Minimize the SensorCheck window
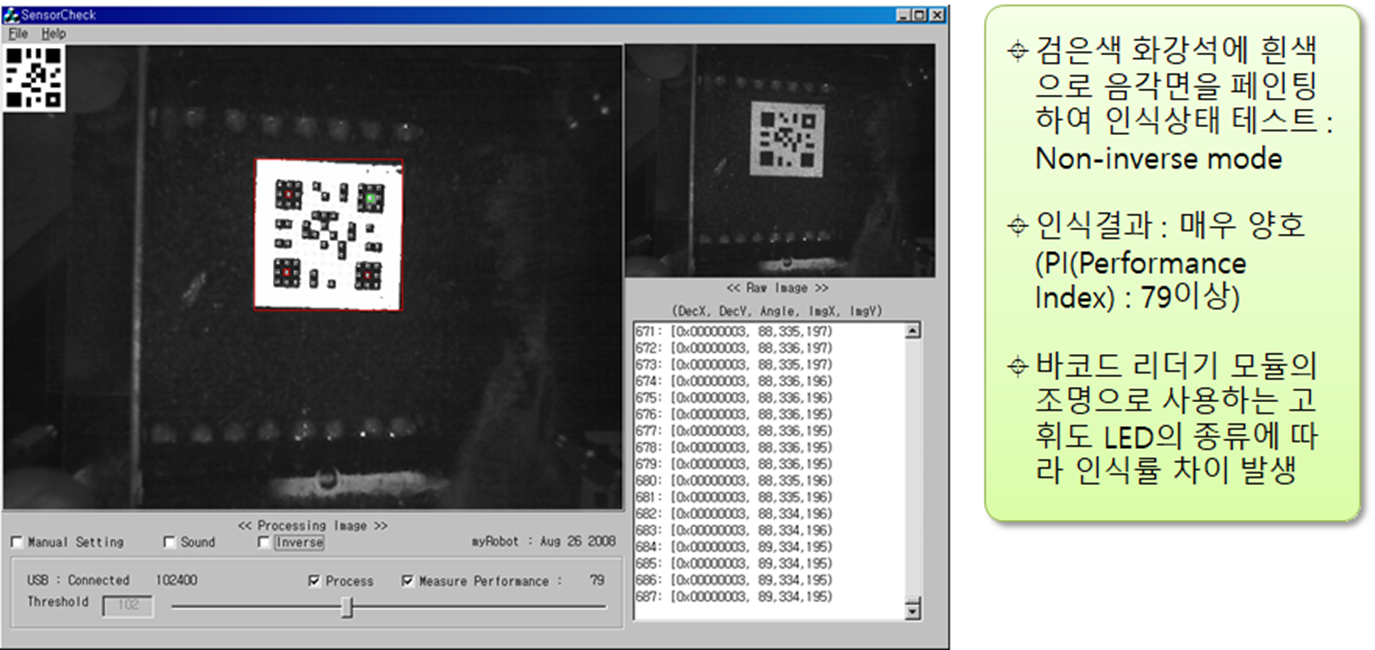The image size is (1375, 650). pyautogui.click(x=903, y=16)
